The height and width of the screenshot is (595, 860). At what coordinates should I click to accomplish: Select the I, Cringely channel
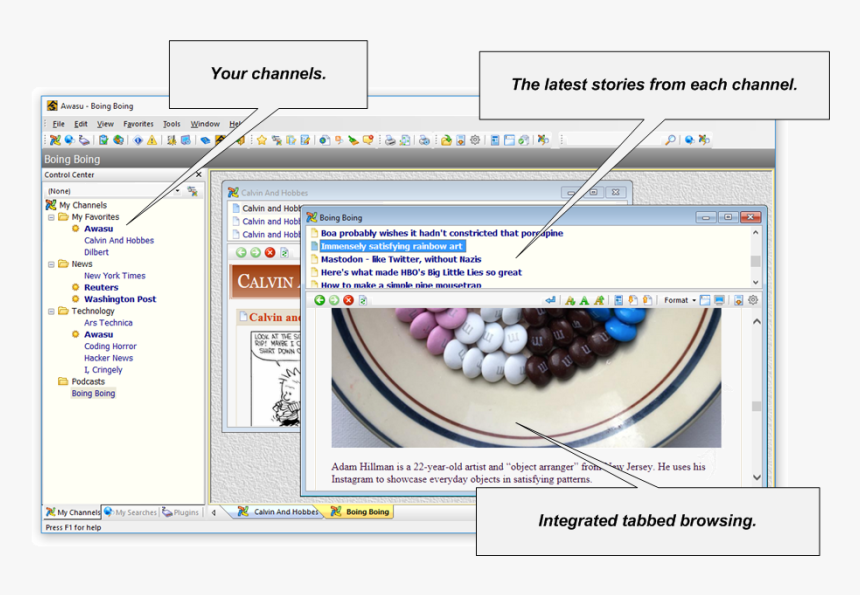point(103,370)
